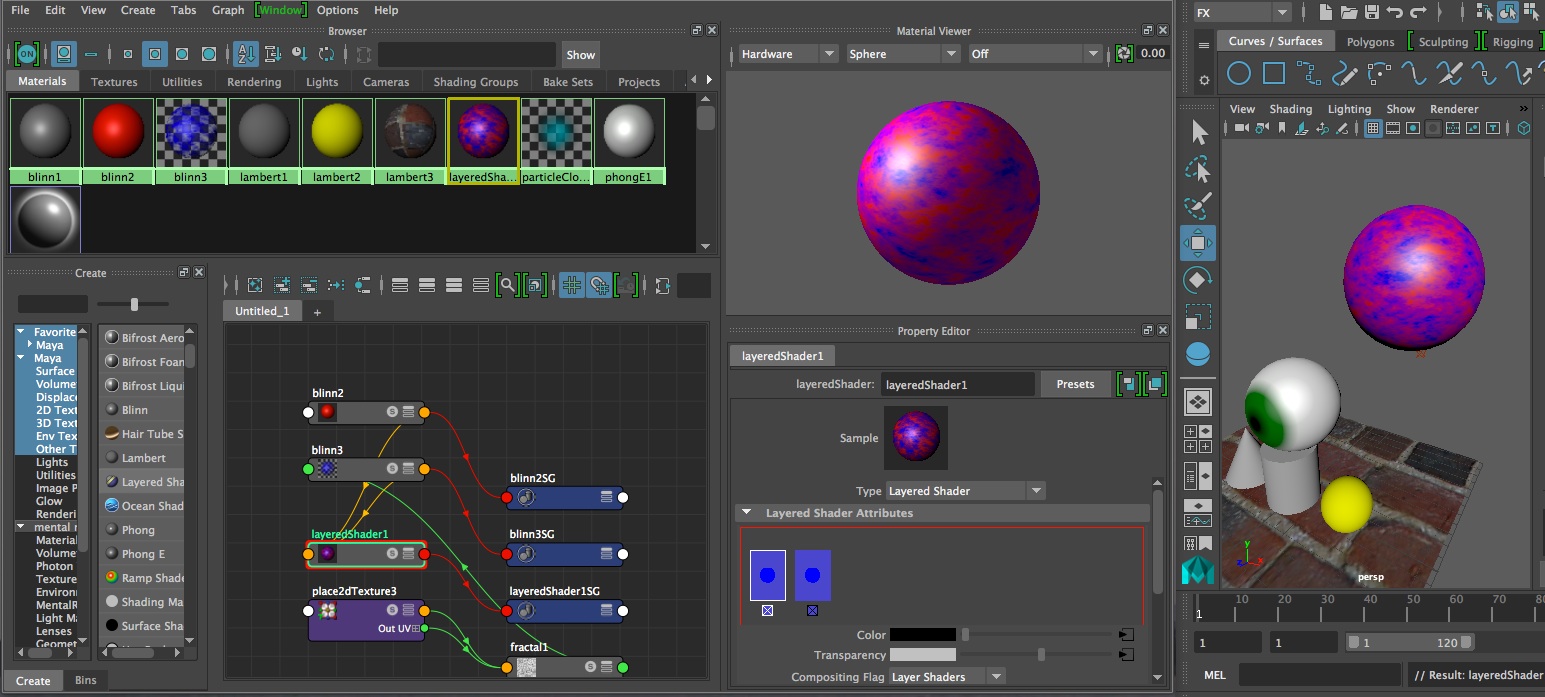Viewport: 1545px width, 697px height.
Task: Toggle the ON filter button in the Browser toolbar
Action: (27, 54)
